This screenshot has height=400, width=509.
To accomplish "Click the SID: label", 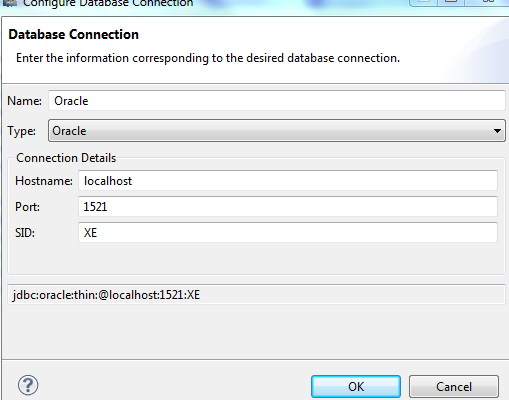I will (x=25, y=233).
